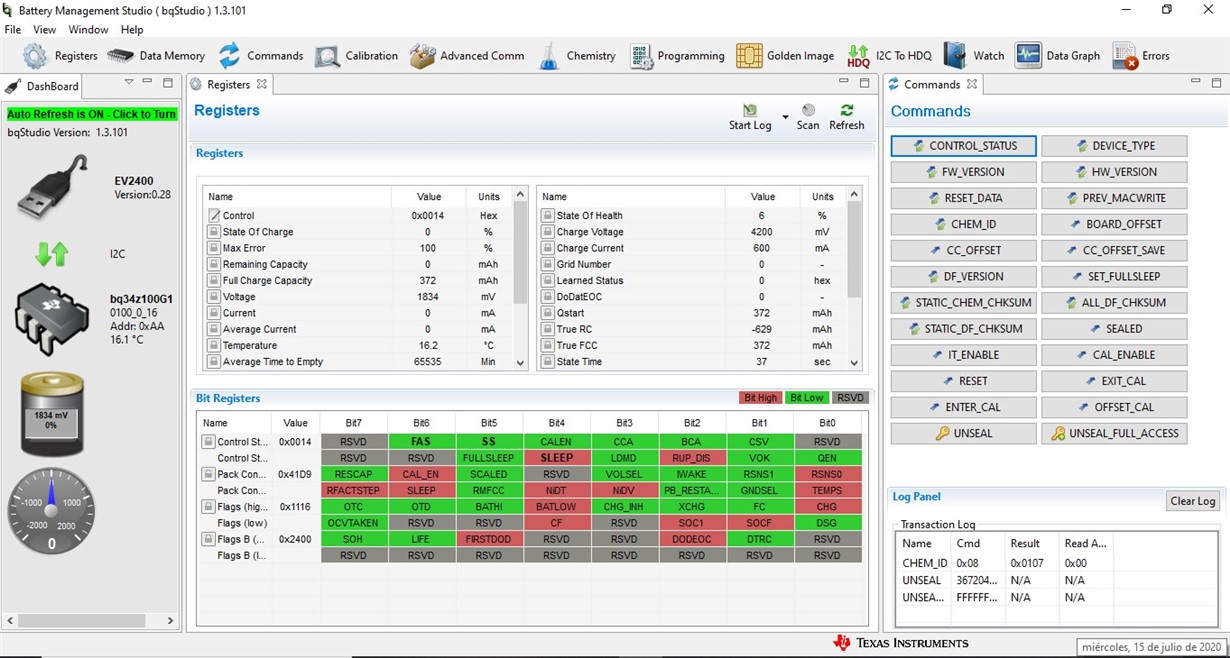This screenshot has width=1230, height=658.
Task: Click the EV2400 USB adapter icon
Action: [x=51, y=187]
